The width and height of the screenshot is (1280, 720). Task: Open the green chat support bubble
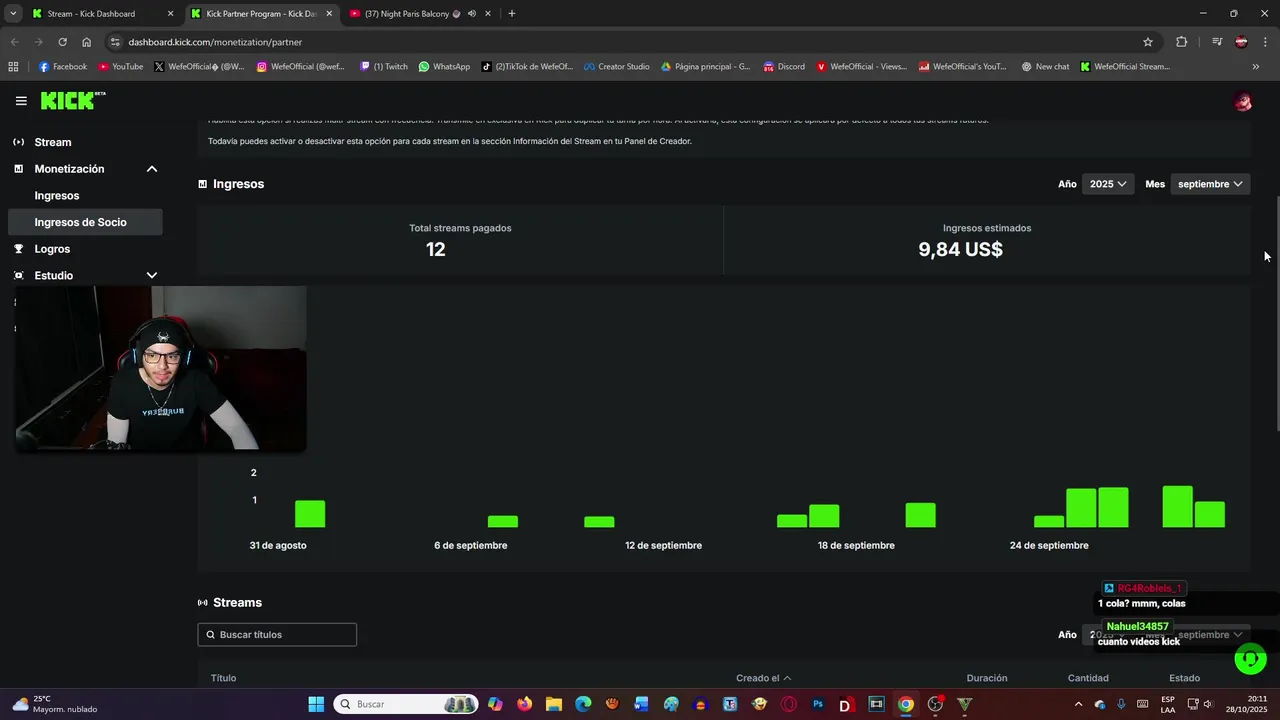click(1250, 659)
